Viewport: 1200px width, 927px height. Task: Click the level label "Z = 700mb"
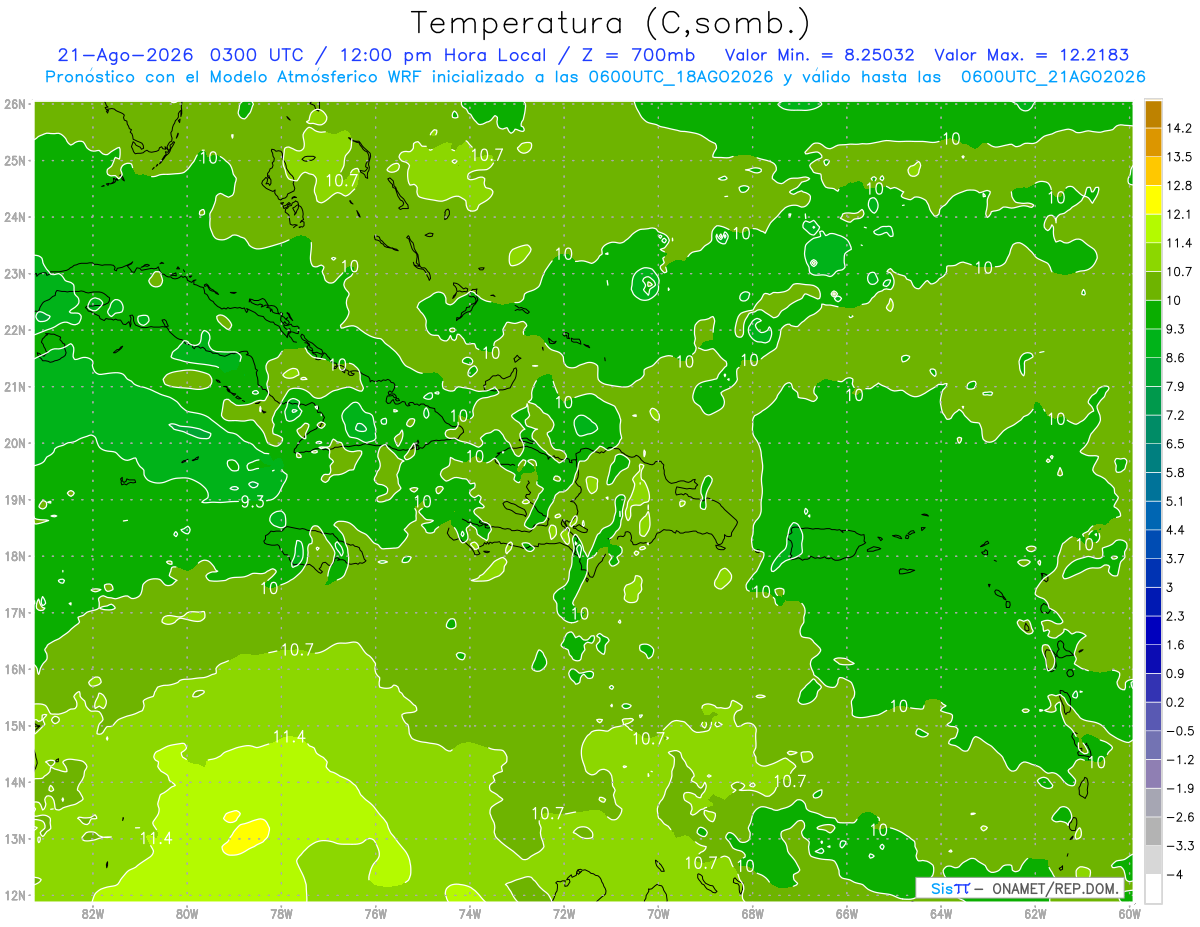click(x=636, y=54)
